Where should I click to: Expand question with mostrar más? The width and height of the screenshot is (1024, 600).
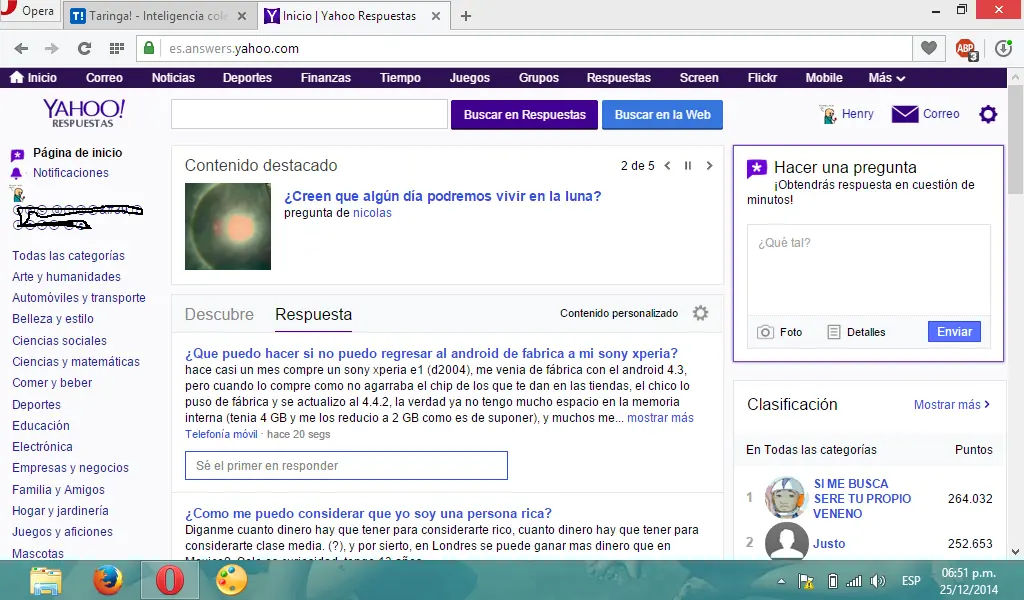click(x=660, y=418)
